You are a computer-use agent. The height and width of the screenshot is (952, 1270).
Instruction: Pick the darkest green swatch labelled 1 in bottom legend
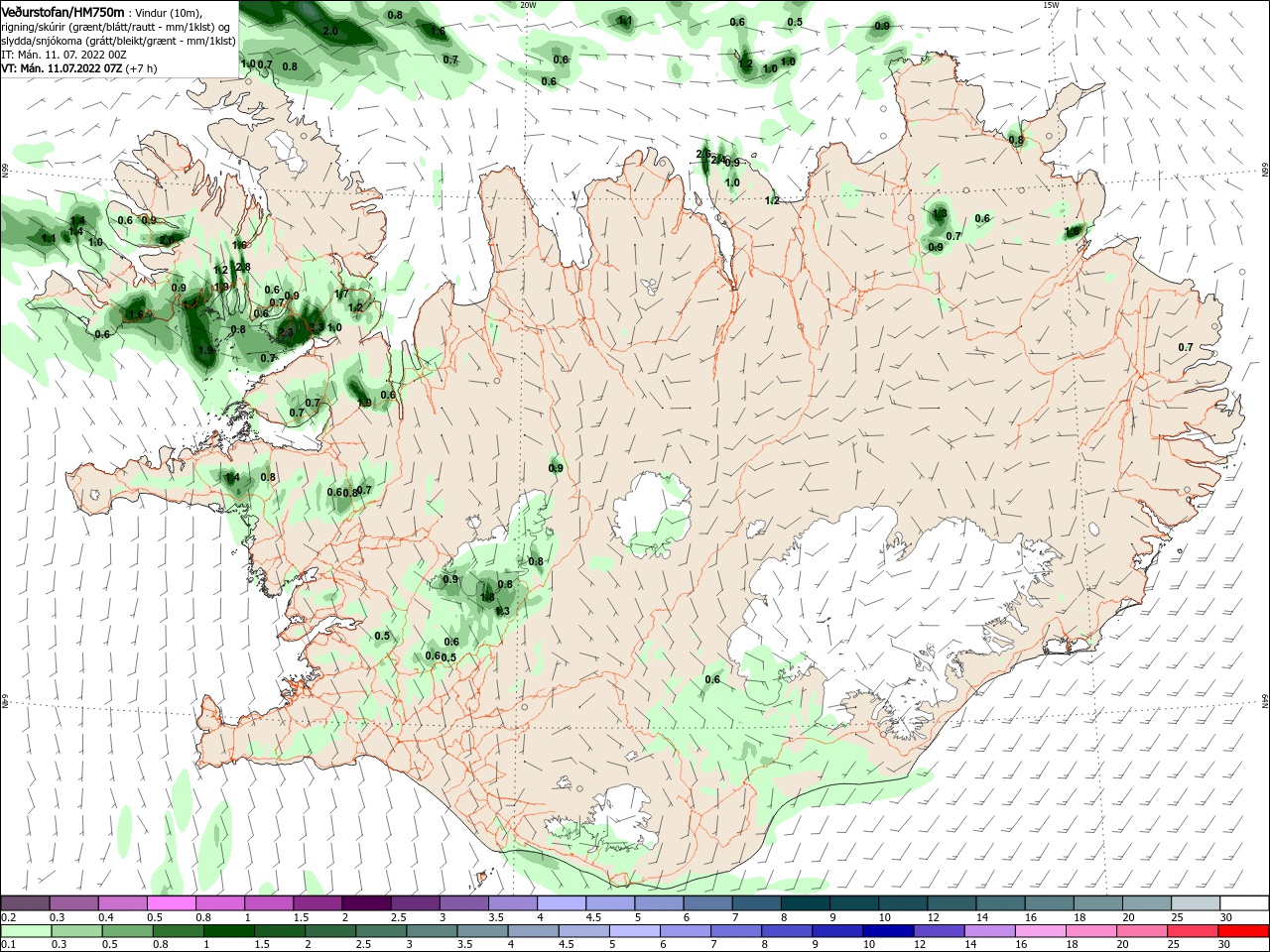pyautogui.click(x=228, y=931)
